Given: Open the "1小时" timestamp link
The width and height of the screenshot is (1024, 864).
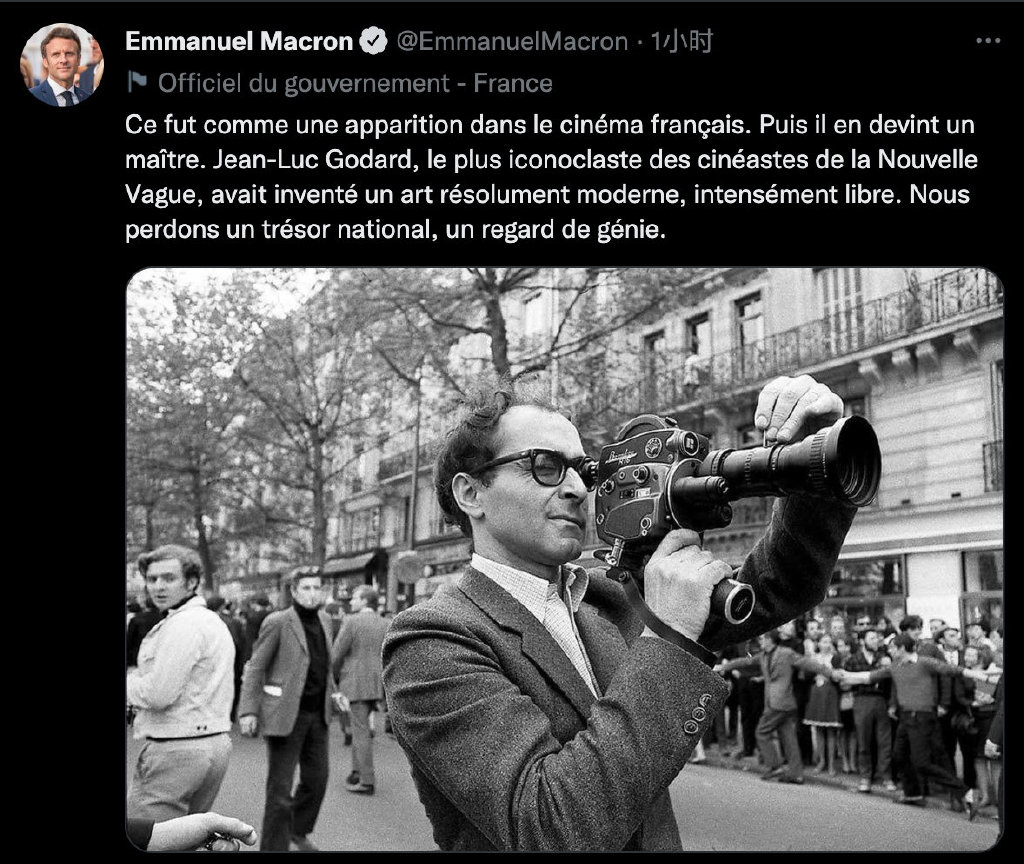Looking at the screenshot, I should (681, 42).
